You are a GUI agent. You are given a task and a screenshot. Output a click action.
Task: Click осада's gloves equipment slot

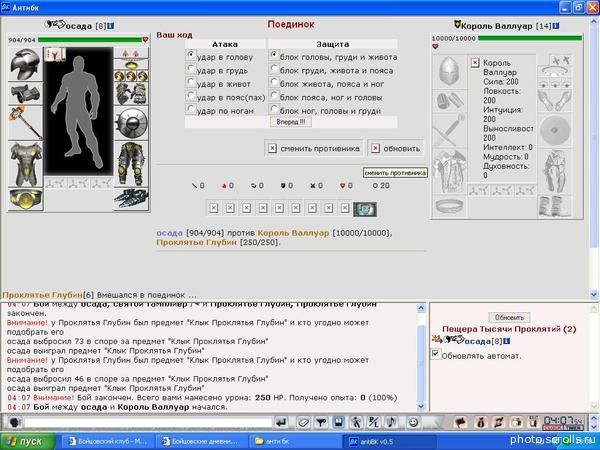(131, 94)
